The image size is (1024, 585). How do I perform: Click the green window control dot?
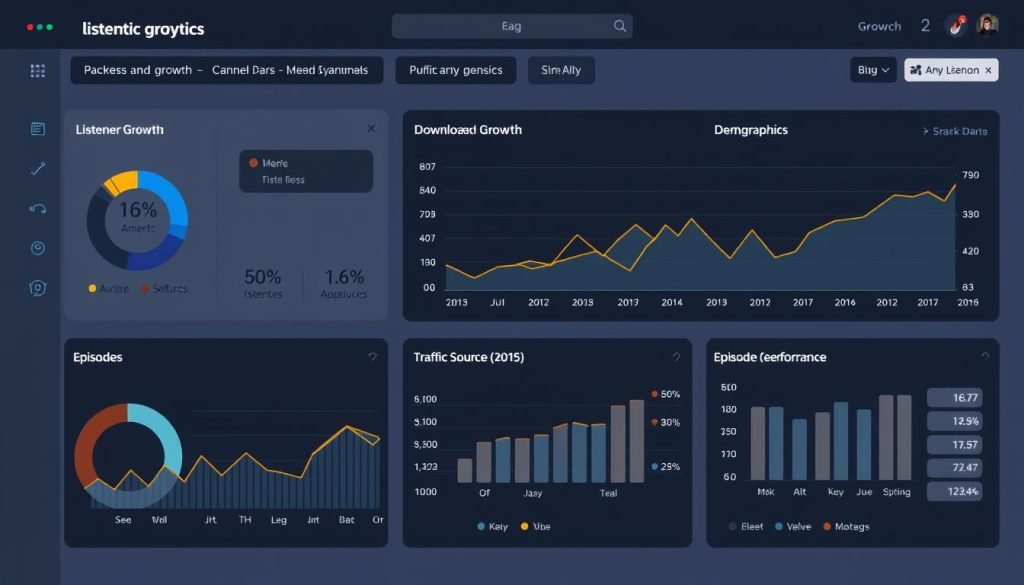(50, 27)
